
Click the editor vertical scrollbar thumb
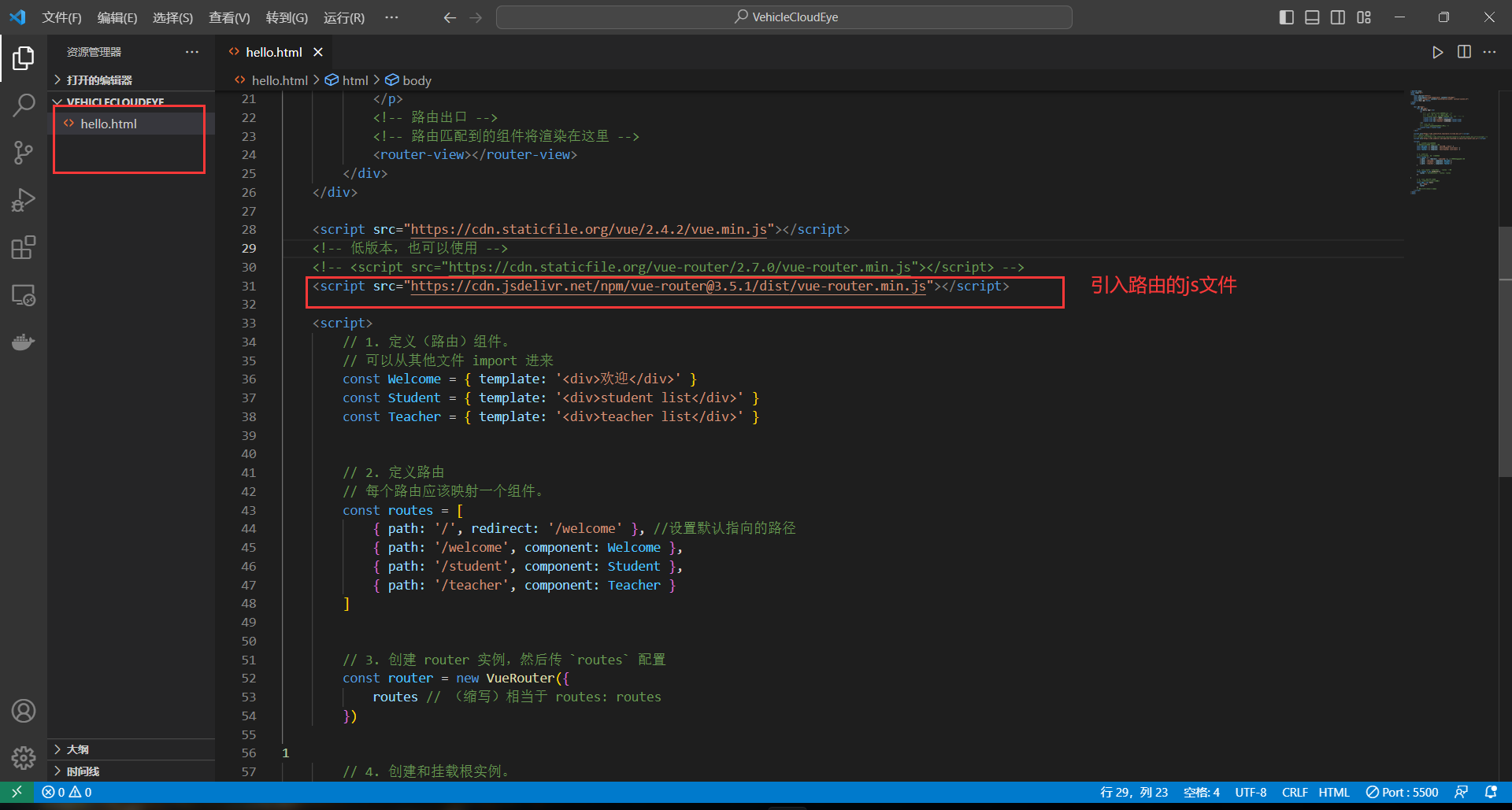[1505, 352]
